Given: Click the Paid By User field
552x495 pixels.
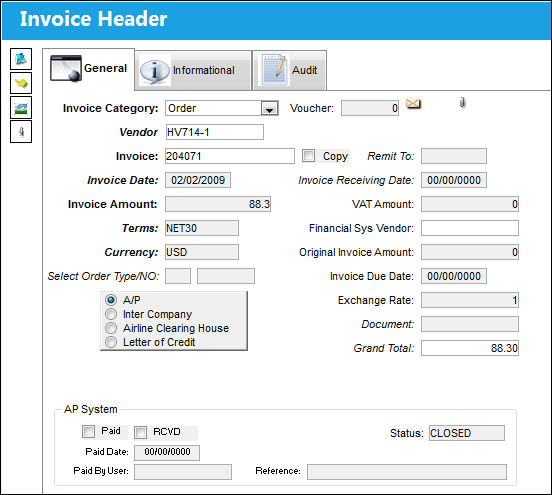Looking at the screenshot, I should click(183, 472).
